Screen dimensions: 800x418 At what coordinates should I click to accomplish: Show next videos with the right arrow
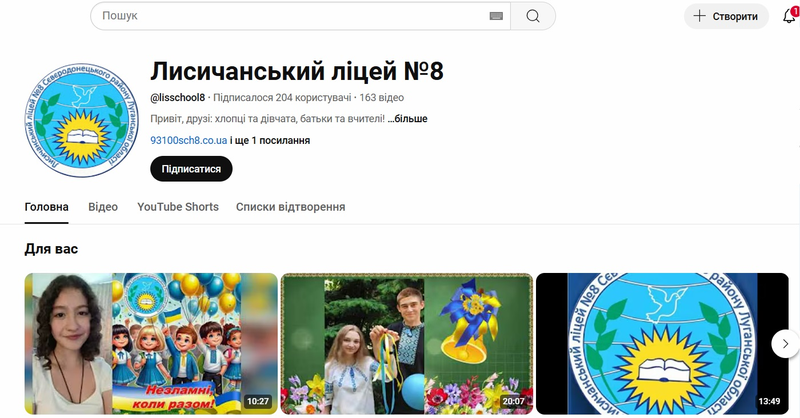point(785,343)
